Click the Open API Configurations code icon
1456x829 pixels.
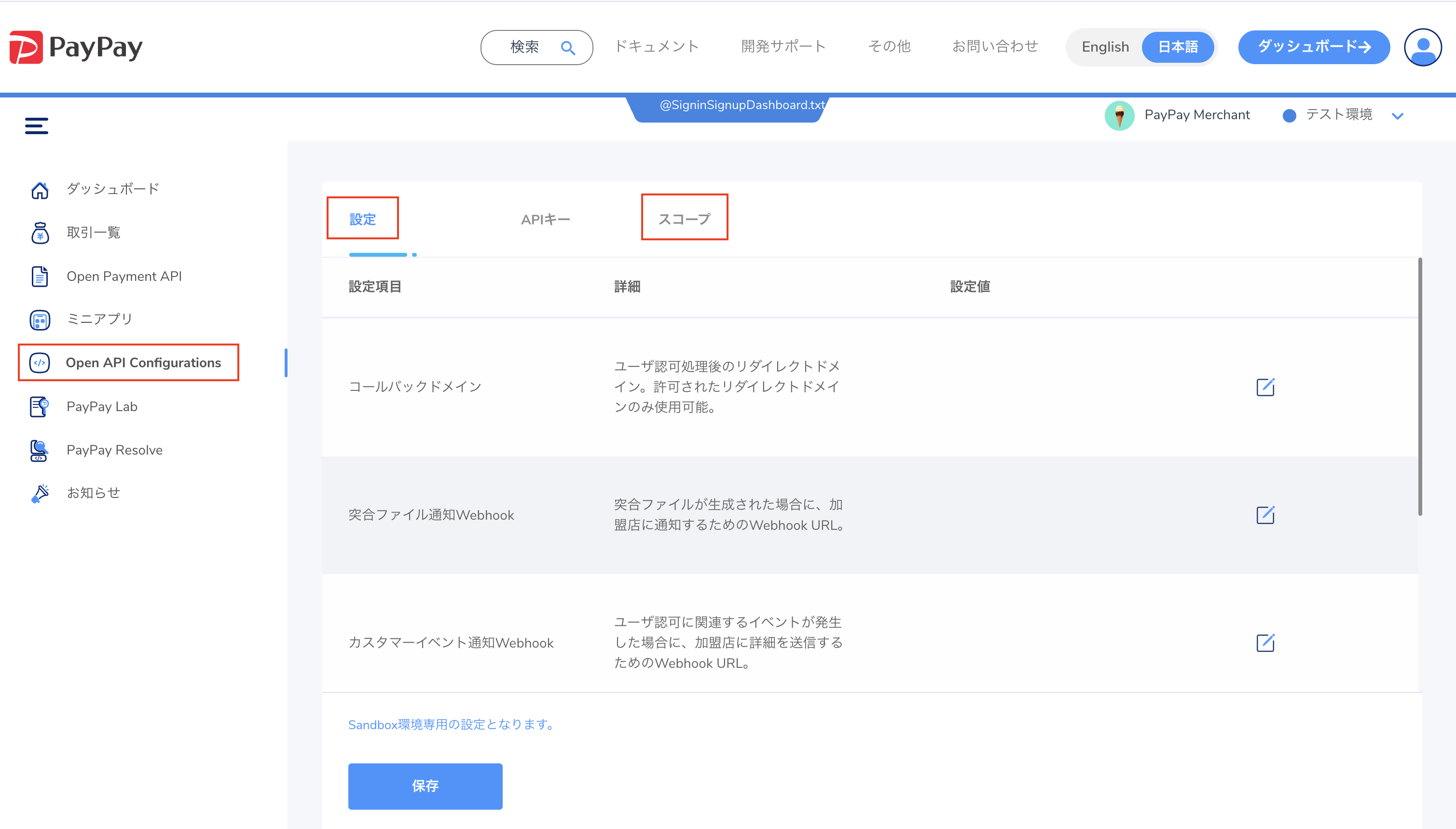tap(40, 363)
